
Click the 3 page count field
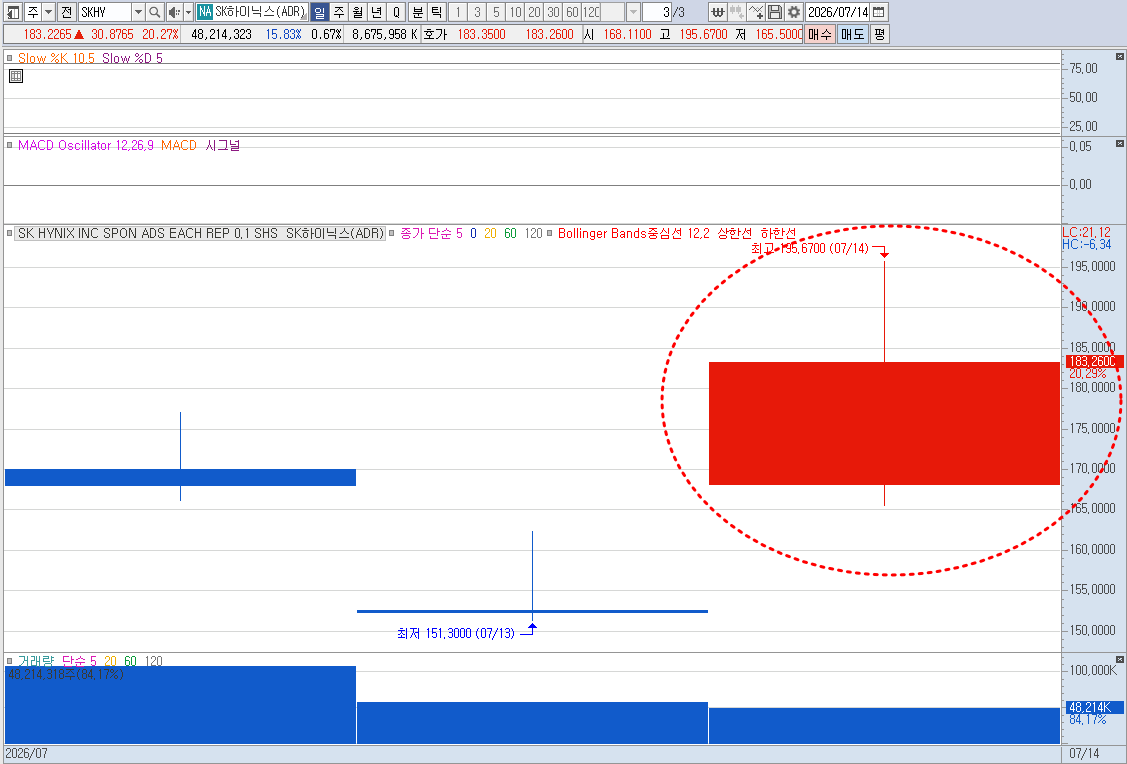pos(657,12)
